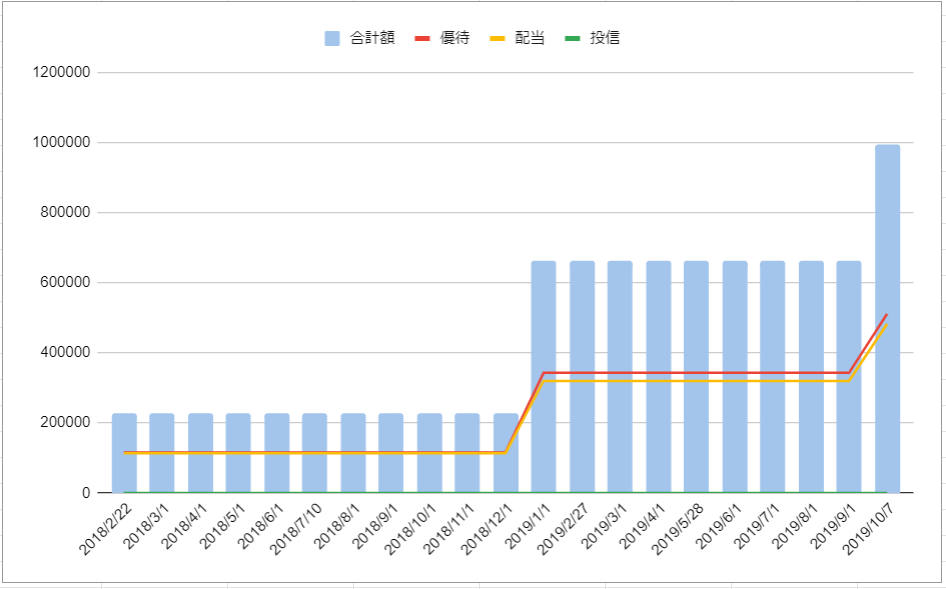
Task: Click the 2018/12/1 date label
Action: (x=487, y=529)
